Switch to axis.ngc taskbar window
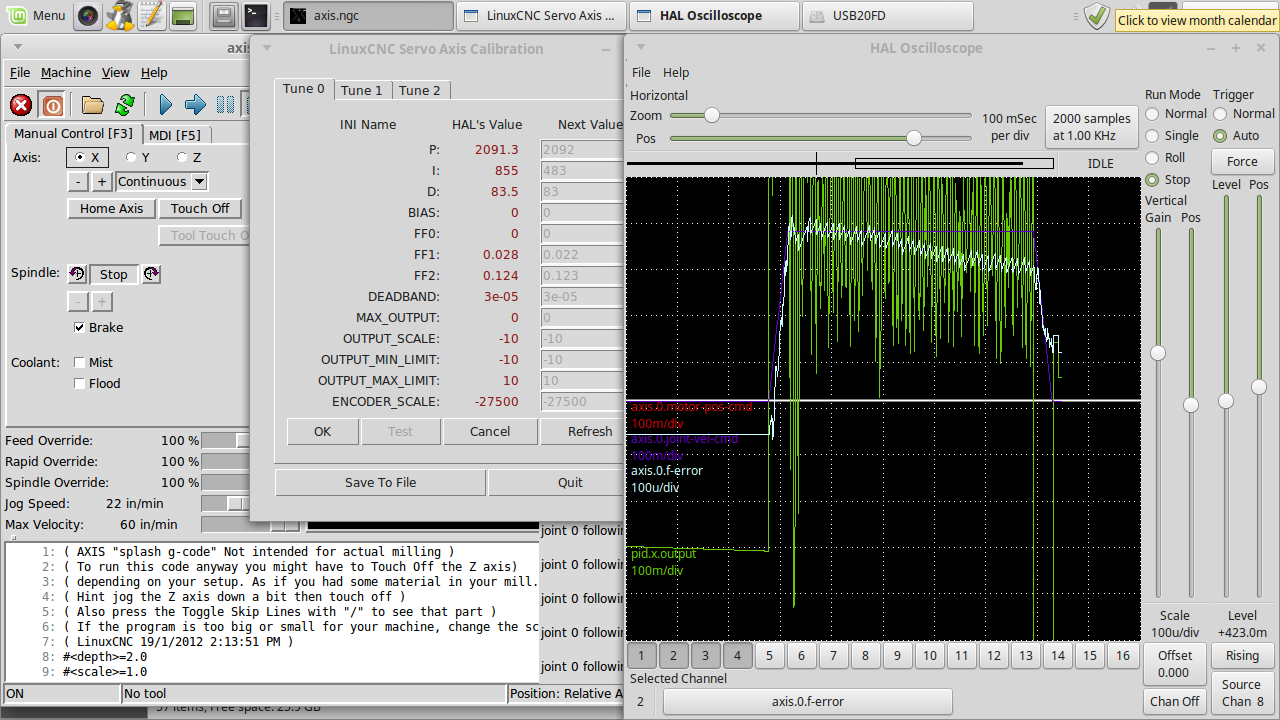The height and width of the screenshot is (720, 1280). point(368,16)
